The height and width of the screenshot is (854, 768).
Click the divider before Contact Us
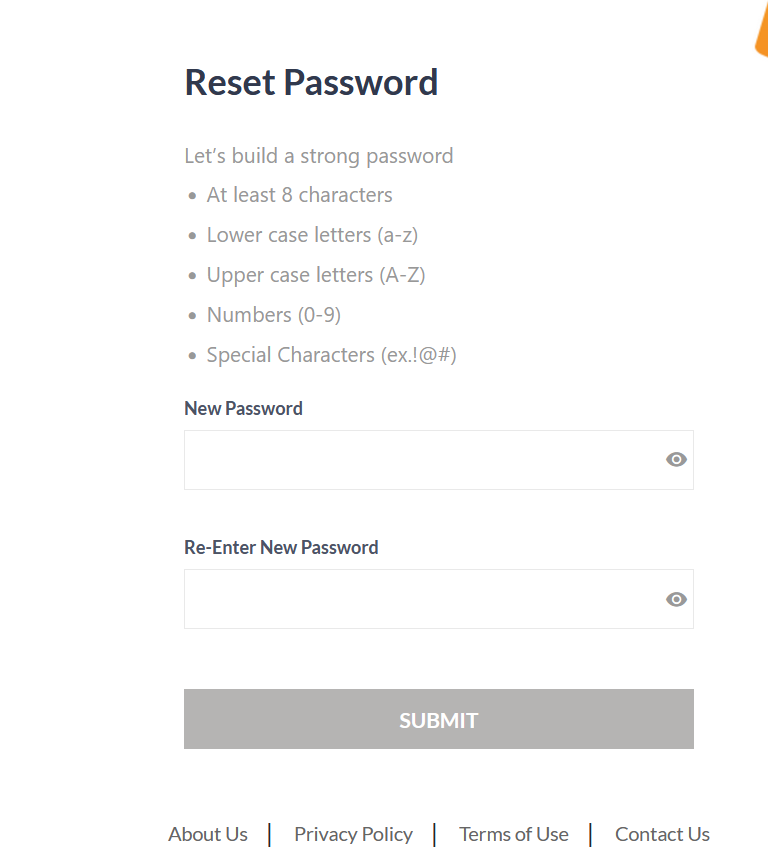pyautogui.click(x=591, y=834)
